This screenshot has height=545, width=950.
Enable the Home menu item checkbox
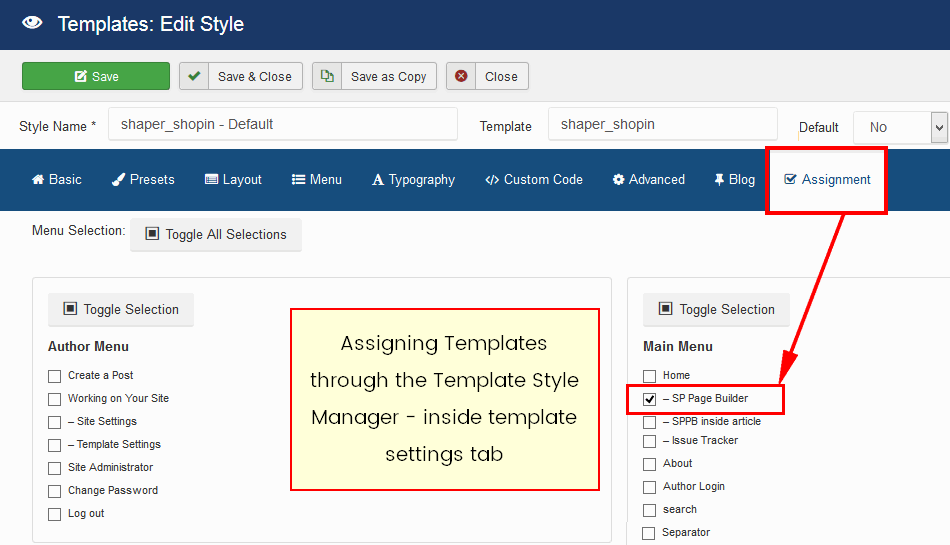pyautogui.click(x=650, y=376)
